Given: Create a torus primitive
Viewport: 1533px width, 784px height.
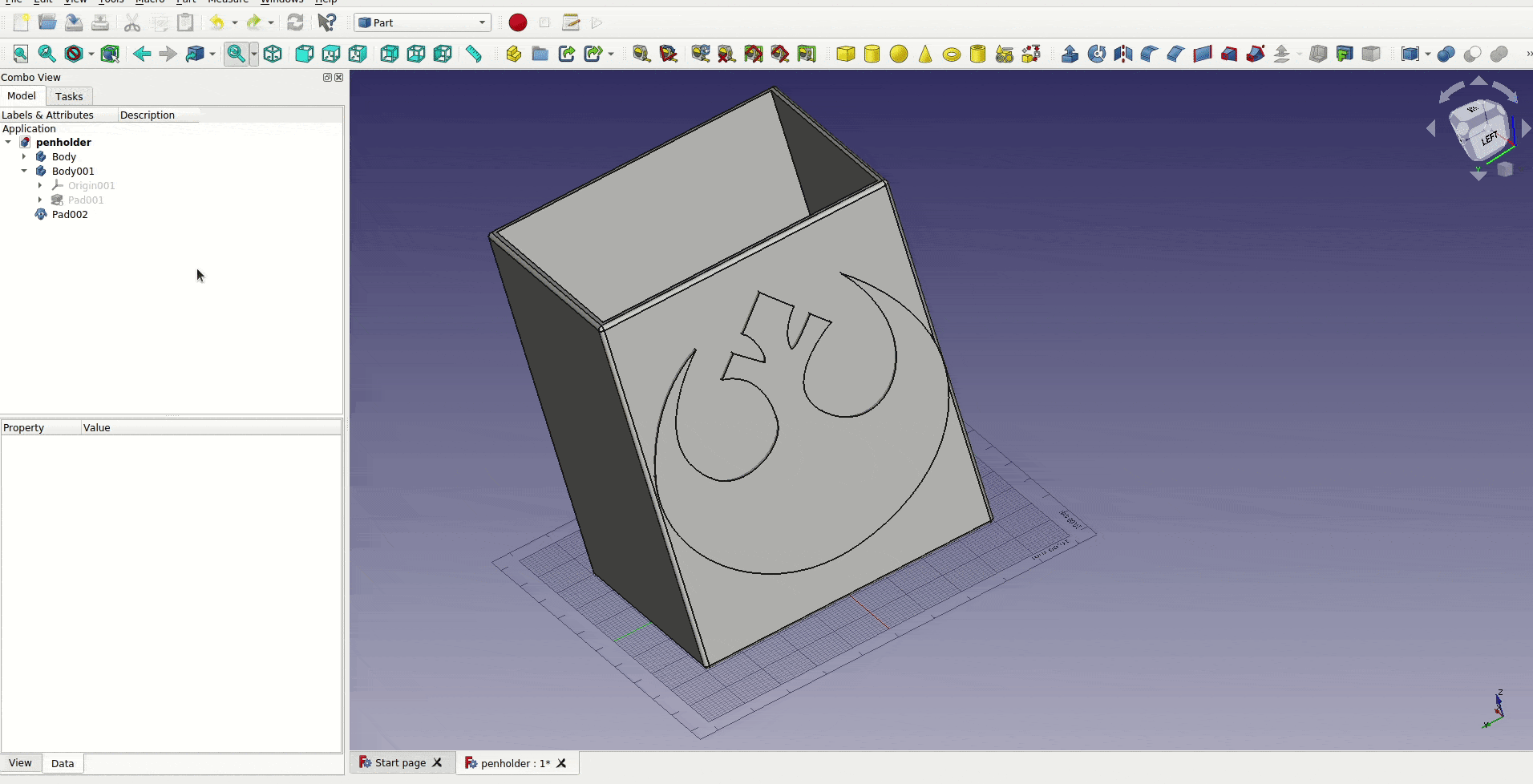Looking at the screenshot, I should [x=952, y=54].
